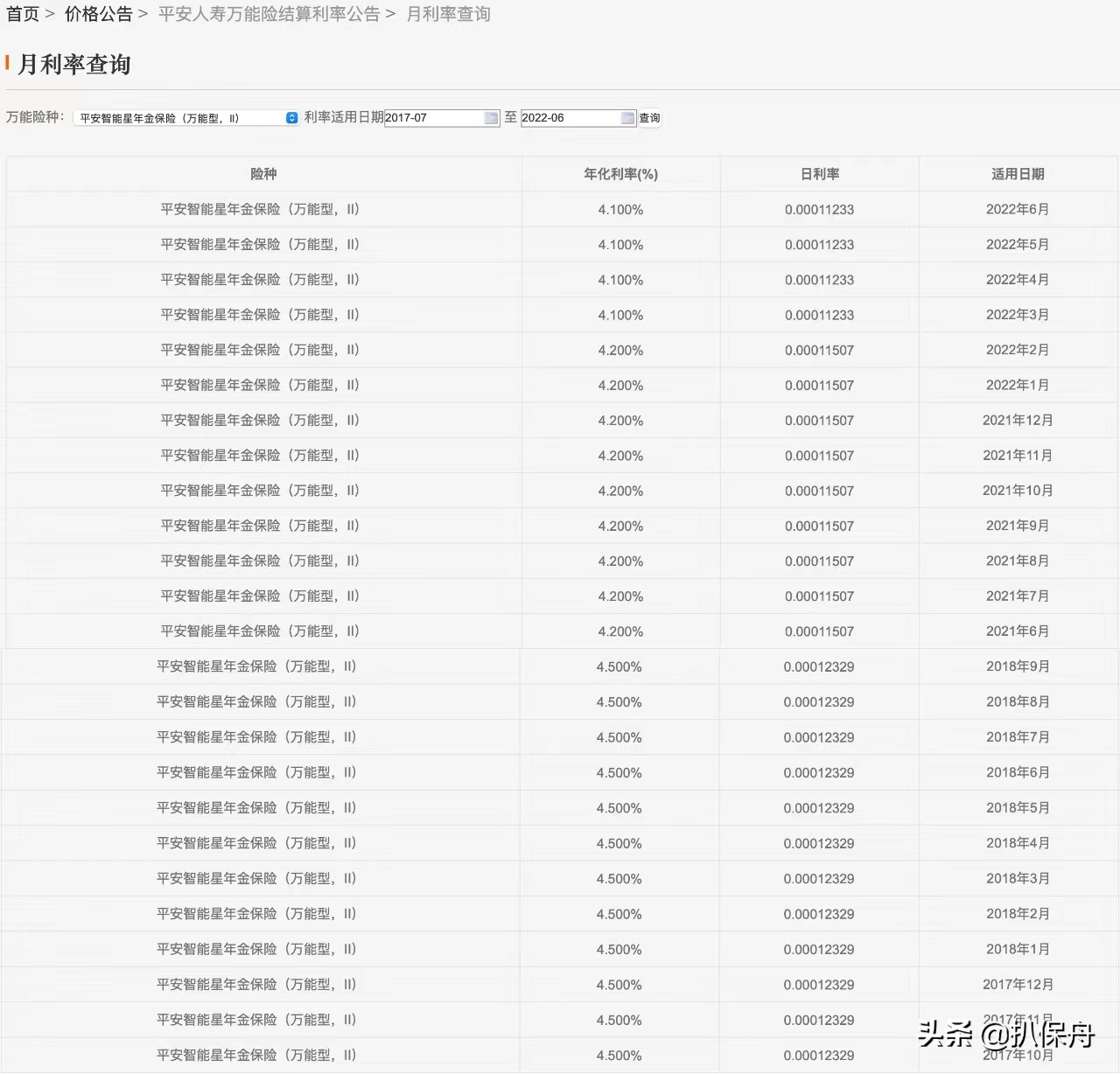Select the 2021年12月 rate row
1120x1074 pixels.
pyautogui.click(x=560, y=420)
